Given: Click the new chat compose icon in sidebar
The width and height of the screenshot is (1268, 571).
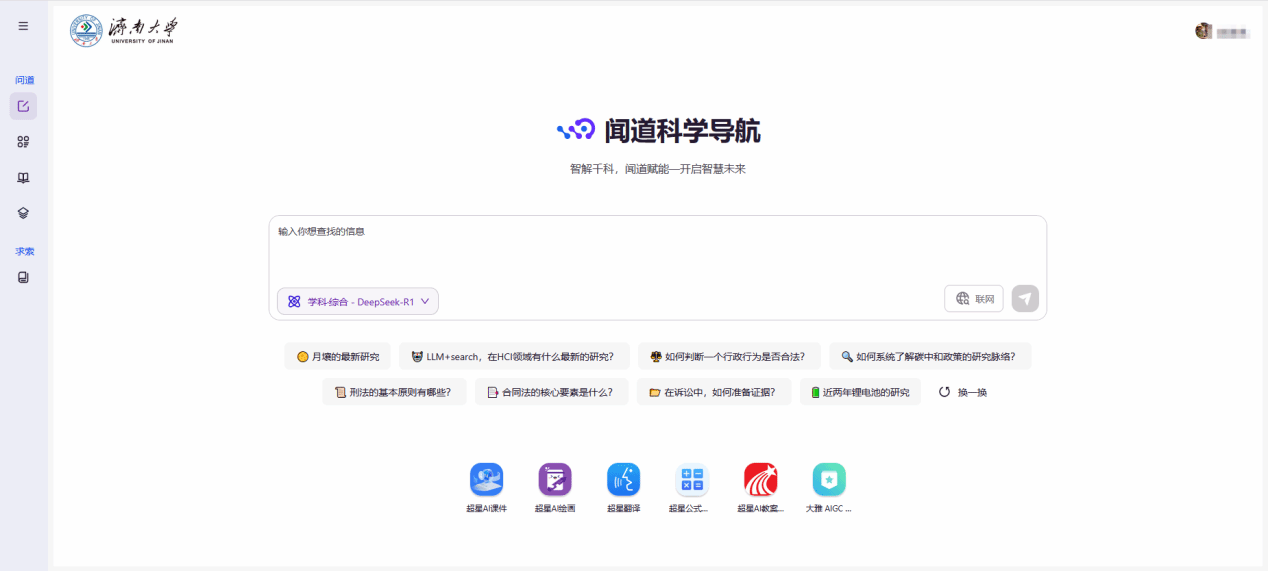Looking at the screenshot, I should point(23,106).
